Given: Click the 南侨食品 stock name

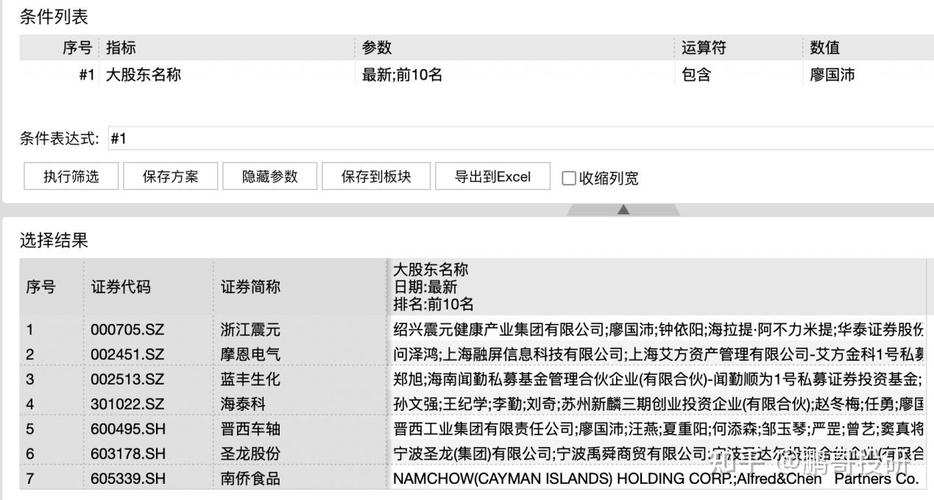Looking at the screenshot, I should pyautogui.click(x=250, y=479).
